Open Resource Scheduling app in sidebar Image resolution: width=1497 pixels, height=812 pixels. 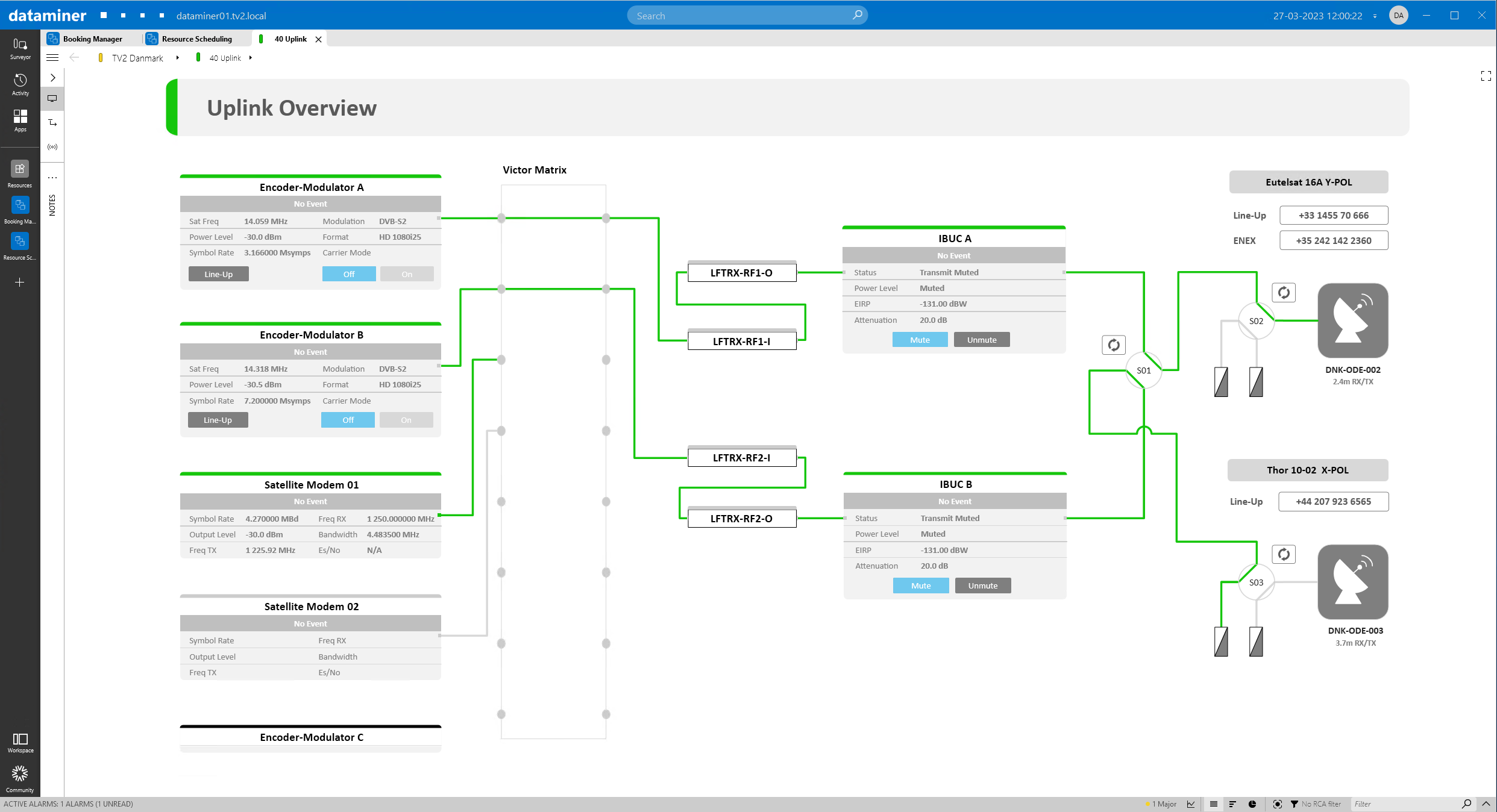tap(20, 246)
